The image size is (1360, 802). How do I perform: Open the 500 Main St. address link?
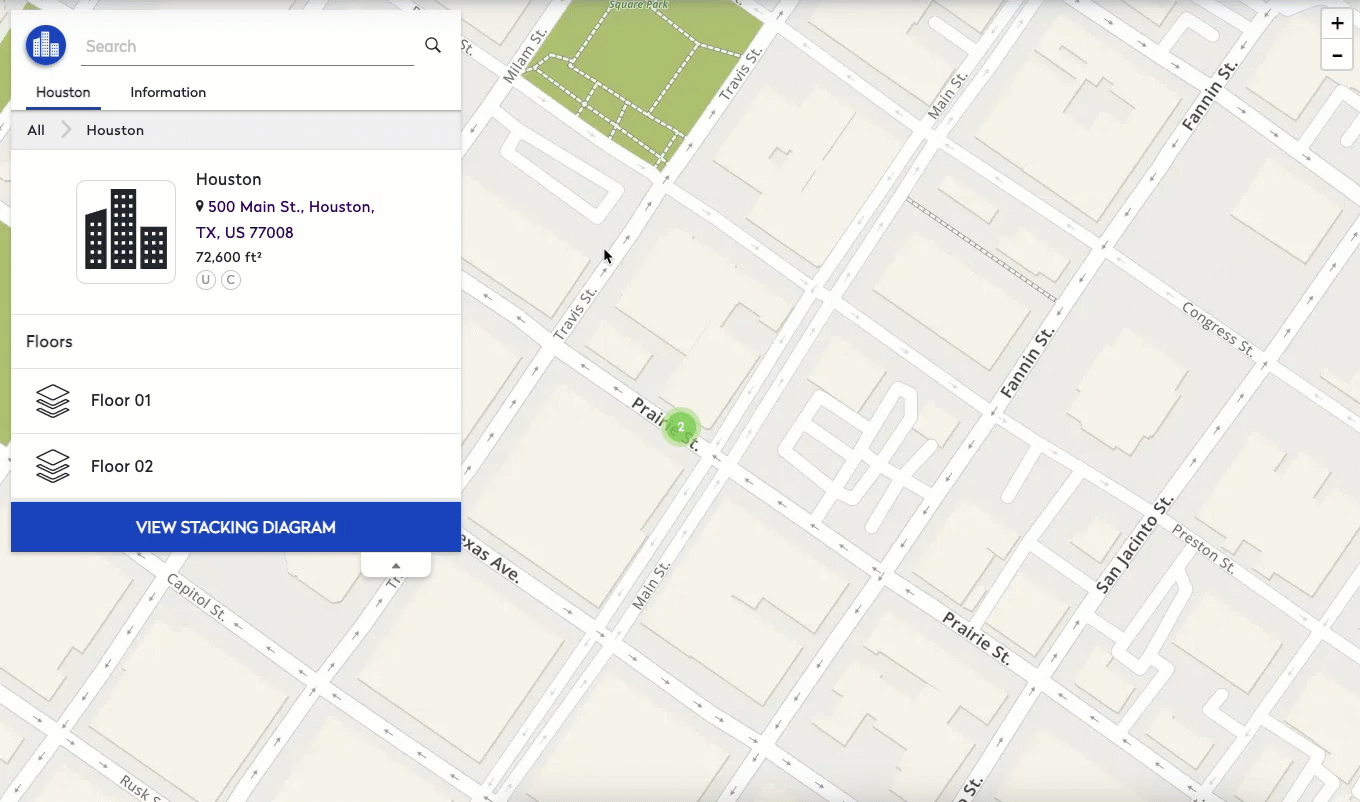pos(290,207)
